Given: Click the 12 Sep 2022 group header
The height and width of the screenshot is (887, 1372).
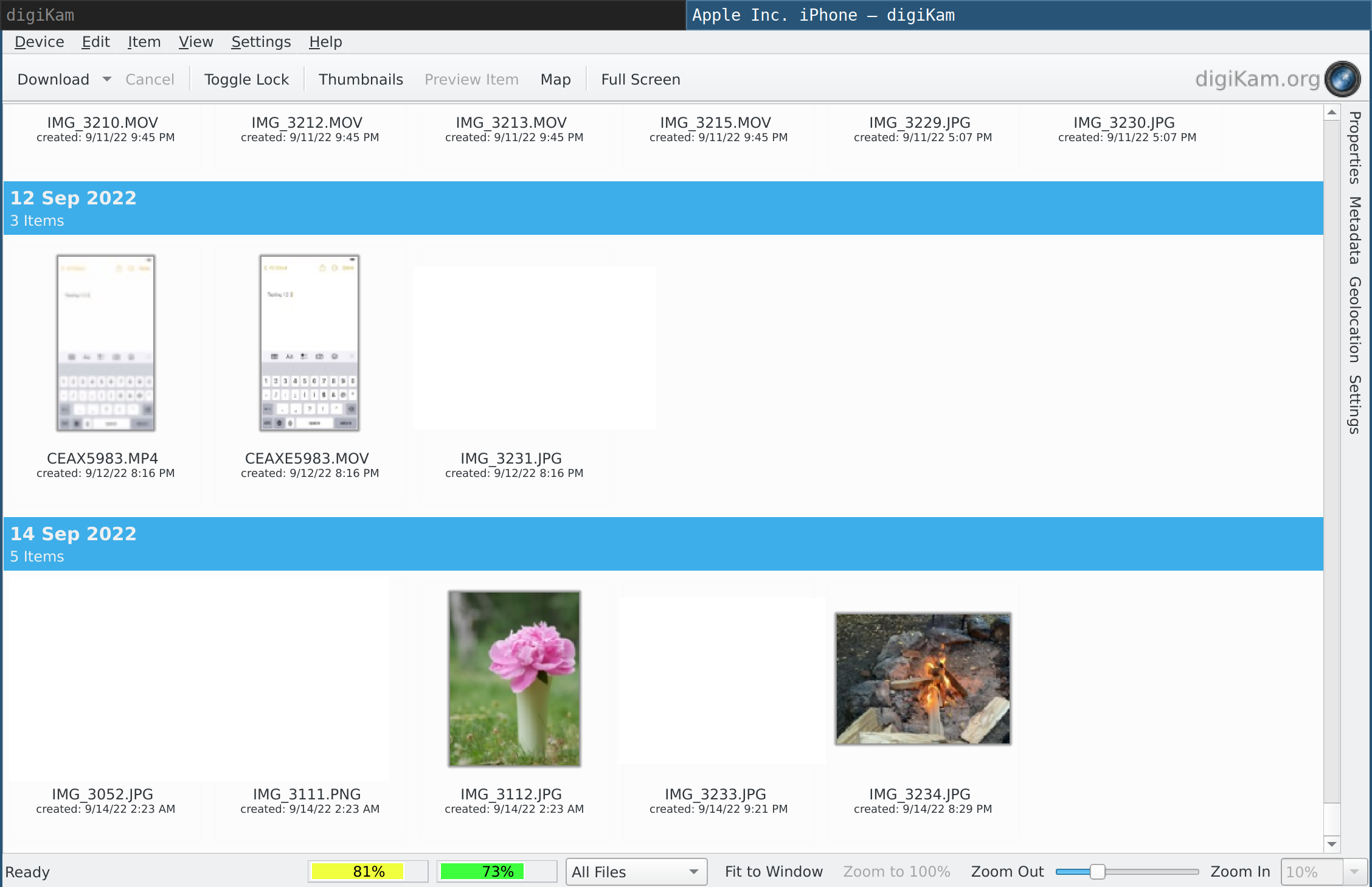Looking at the screenshot, I should coord(663,208).
